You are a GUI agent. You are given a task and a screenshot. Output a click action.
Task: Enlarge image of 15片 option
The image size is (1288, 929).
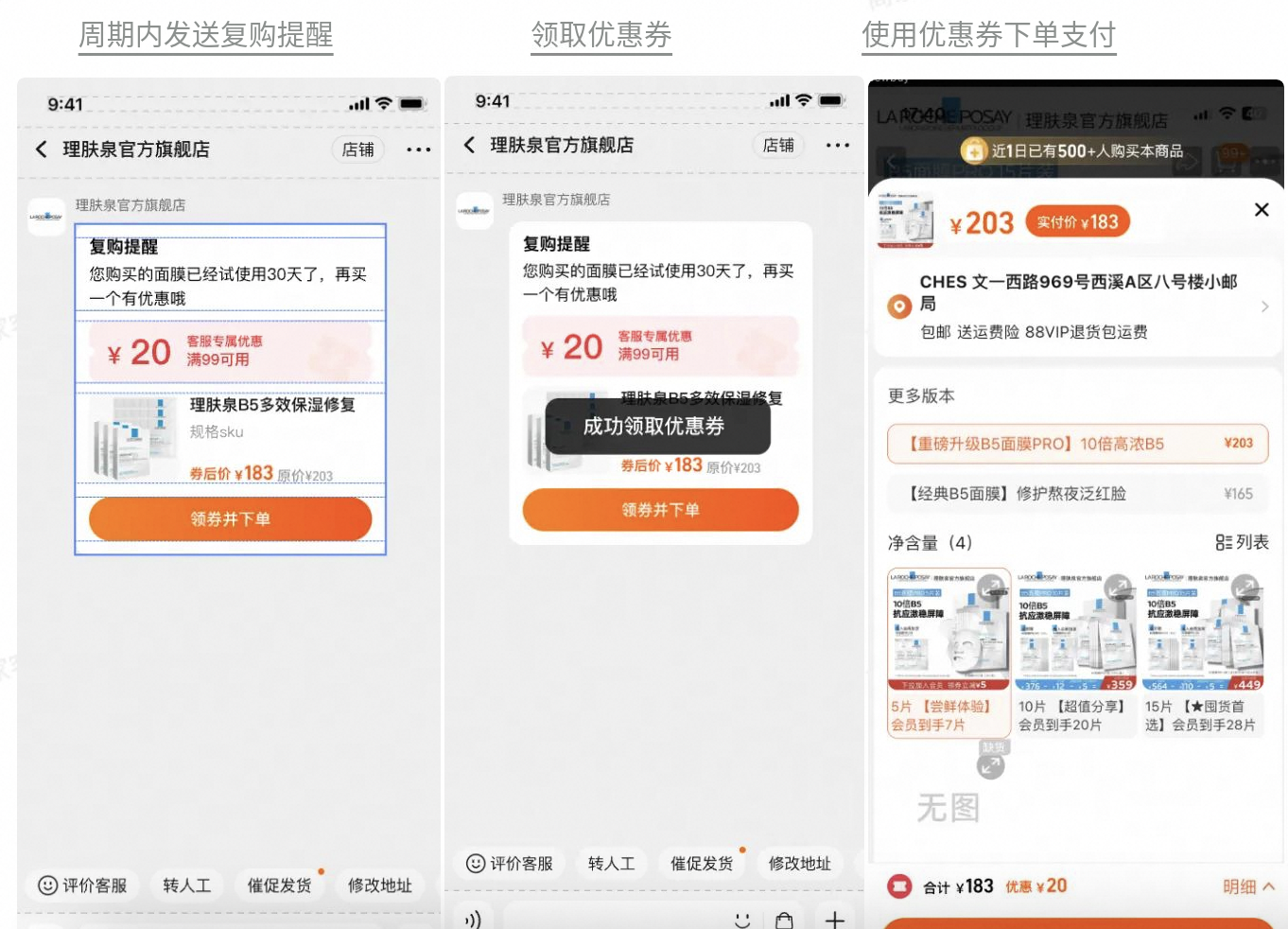click(x=1245, y=588)
